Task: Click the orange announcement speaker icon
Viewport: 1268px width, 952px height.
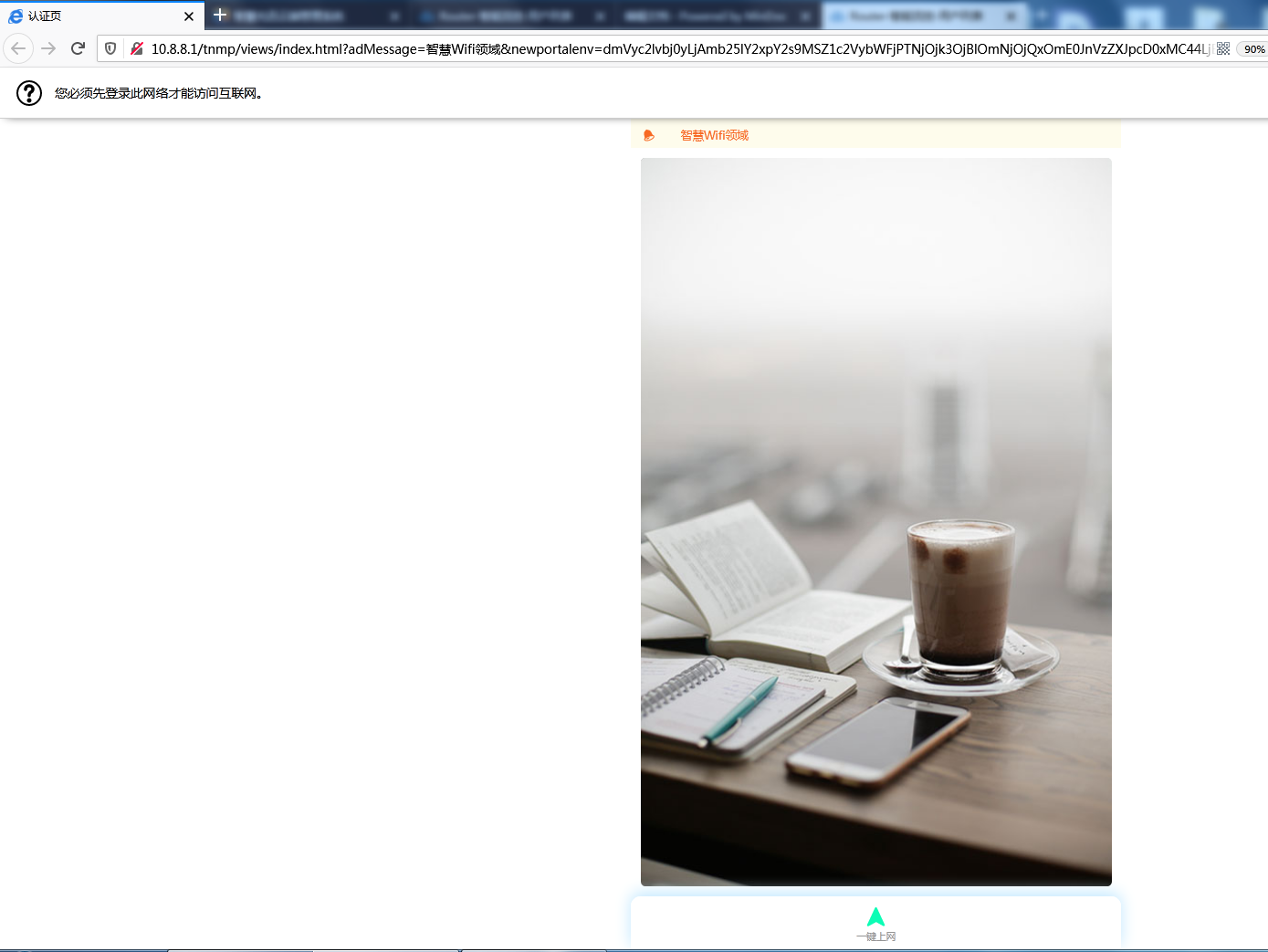Action: coord(649,135)
